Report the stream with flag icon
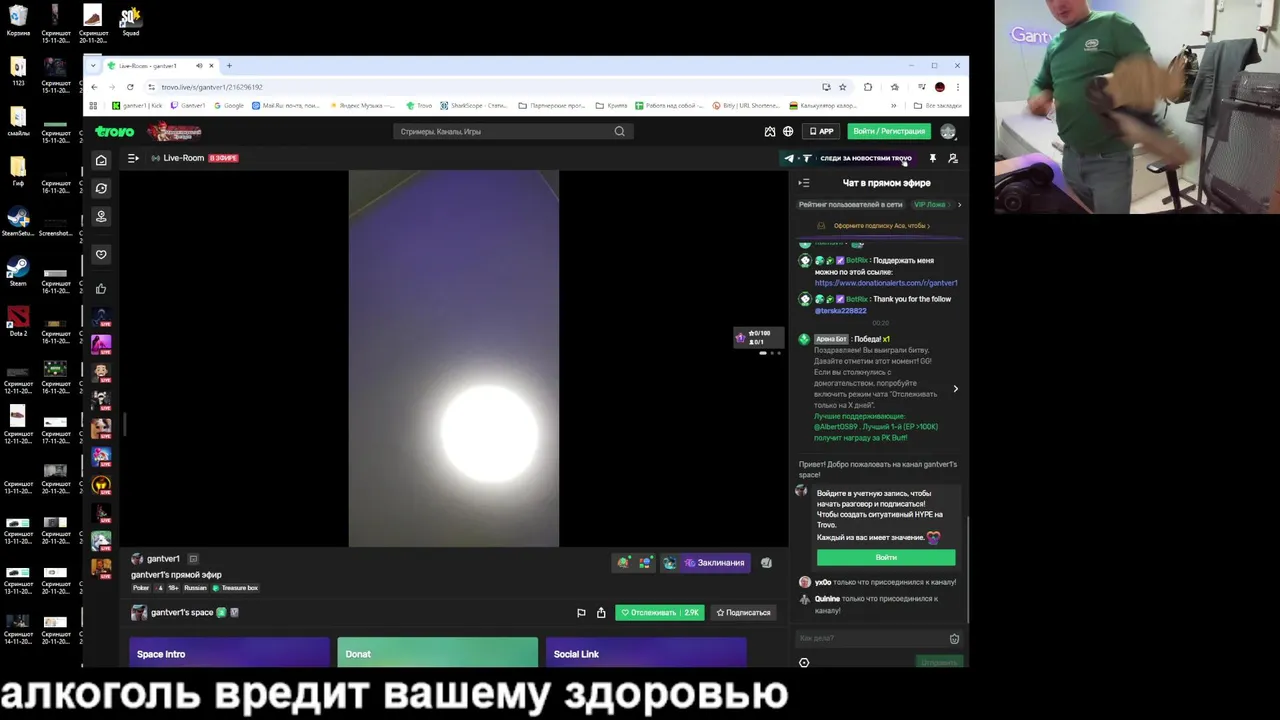 point(581,612)
